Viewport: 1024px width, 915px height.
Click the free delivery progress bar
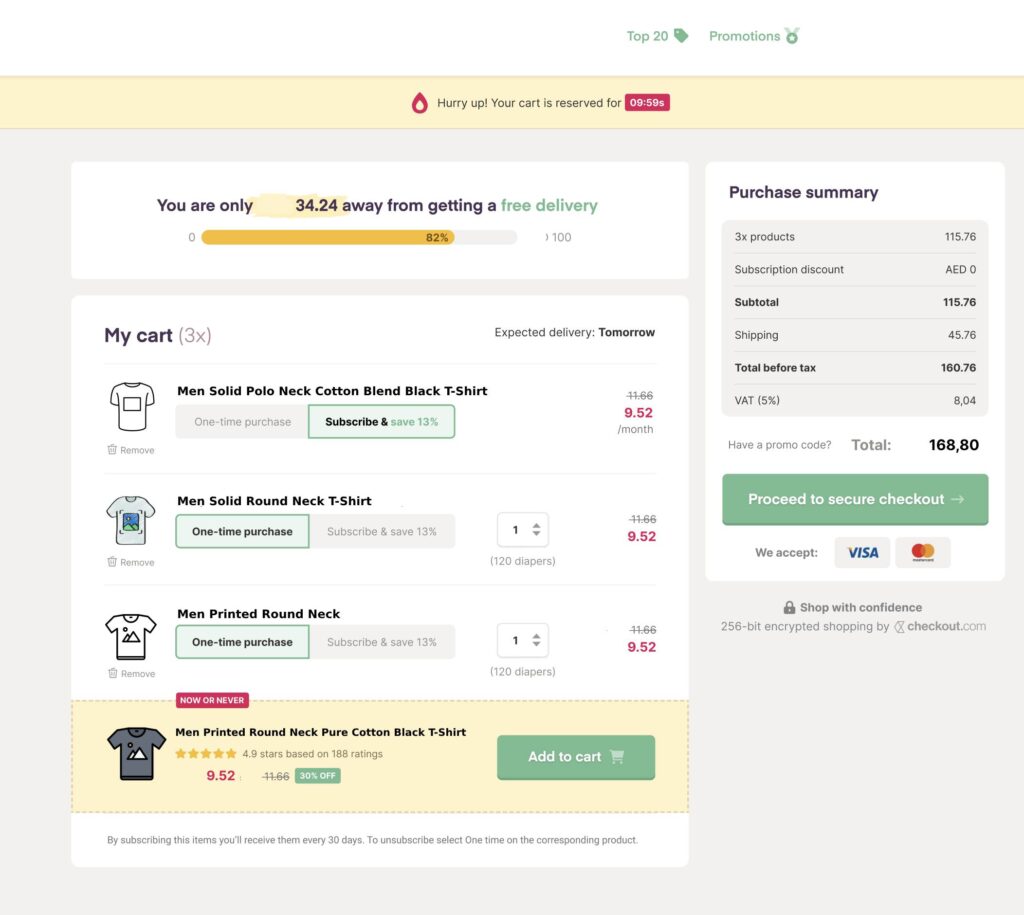tap(359, 238)
